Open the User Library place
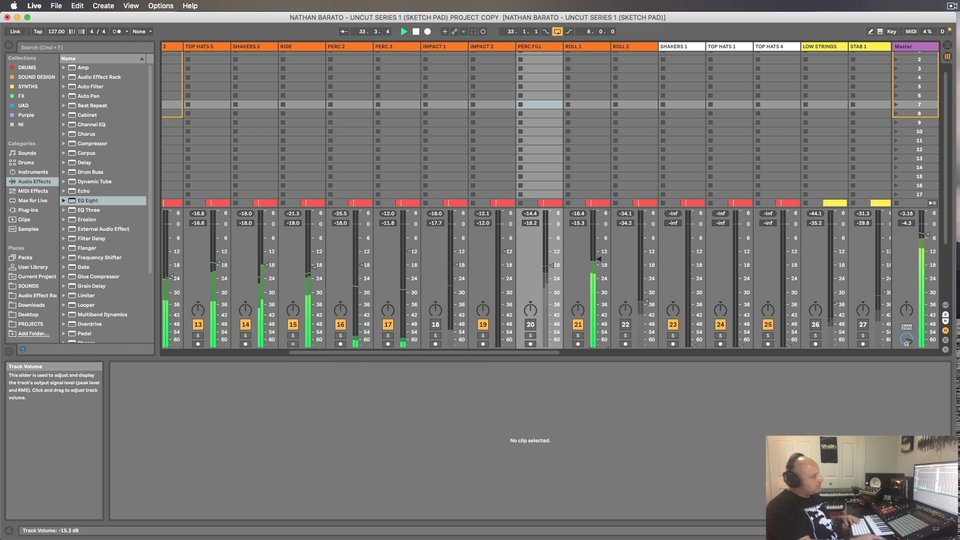The height and width of the screenshot is (540, 960). [x=32, y=267]
